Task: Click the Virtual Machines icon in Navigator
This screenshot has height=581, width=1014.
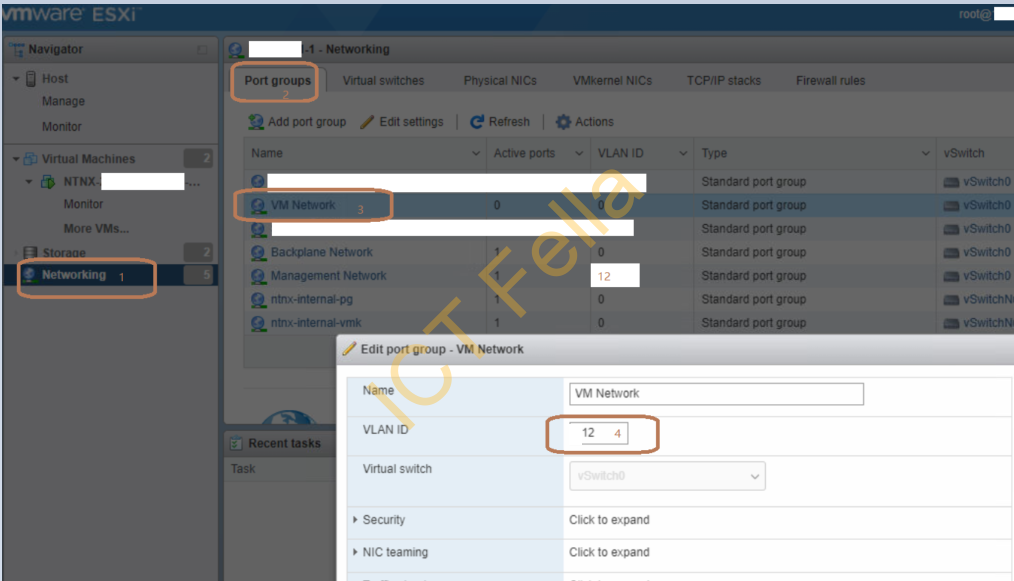Action: click(30, 159)
